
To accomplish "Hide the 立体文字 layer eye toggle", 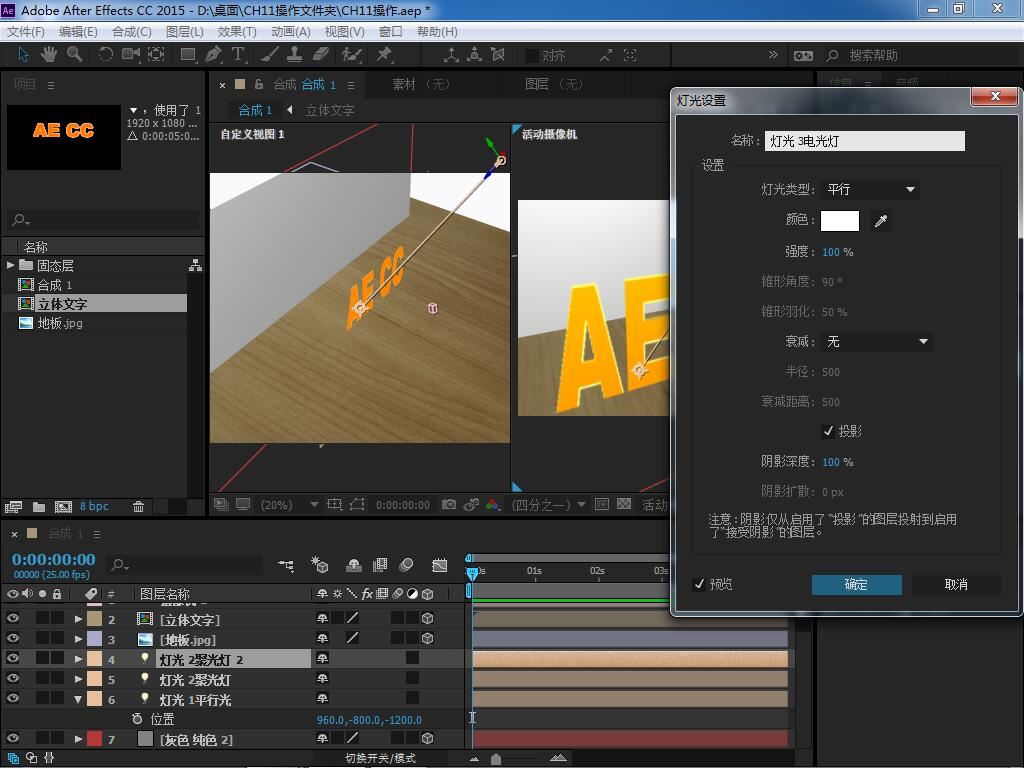I will (x=12, y=618).
